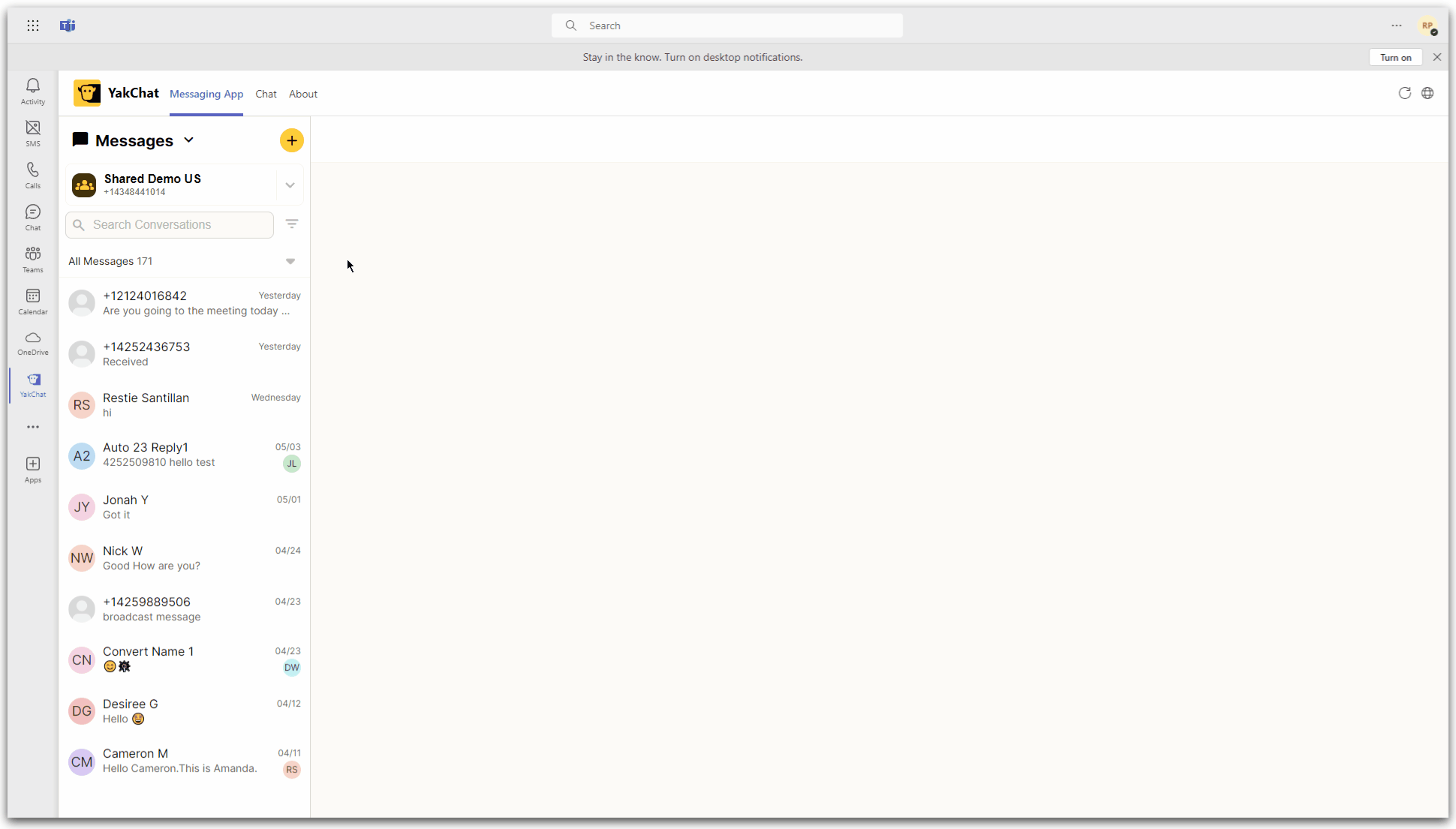The height and width of the screenshot is (829, 1456).
Task: Open the Cameron M conversation
Action: point(185,762)
